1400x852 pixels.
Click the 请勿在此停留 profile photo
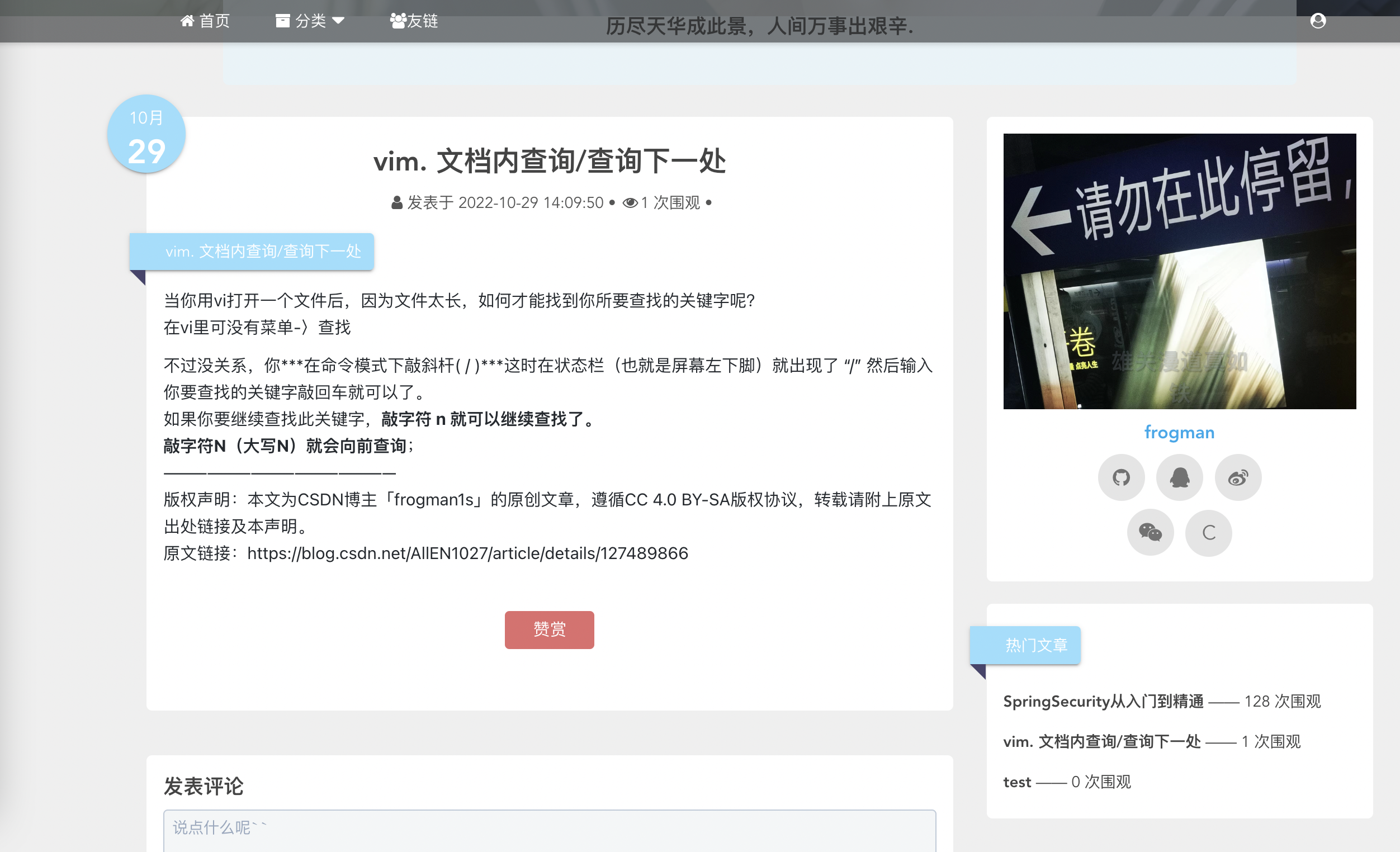(x=1179, y=271)
